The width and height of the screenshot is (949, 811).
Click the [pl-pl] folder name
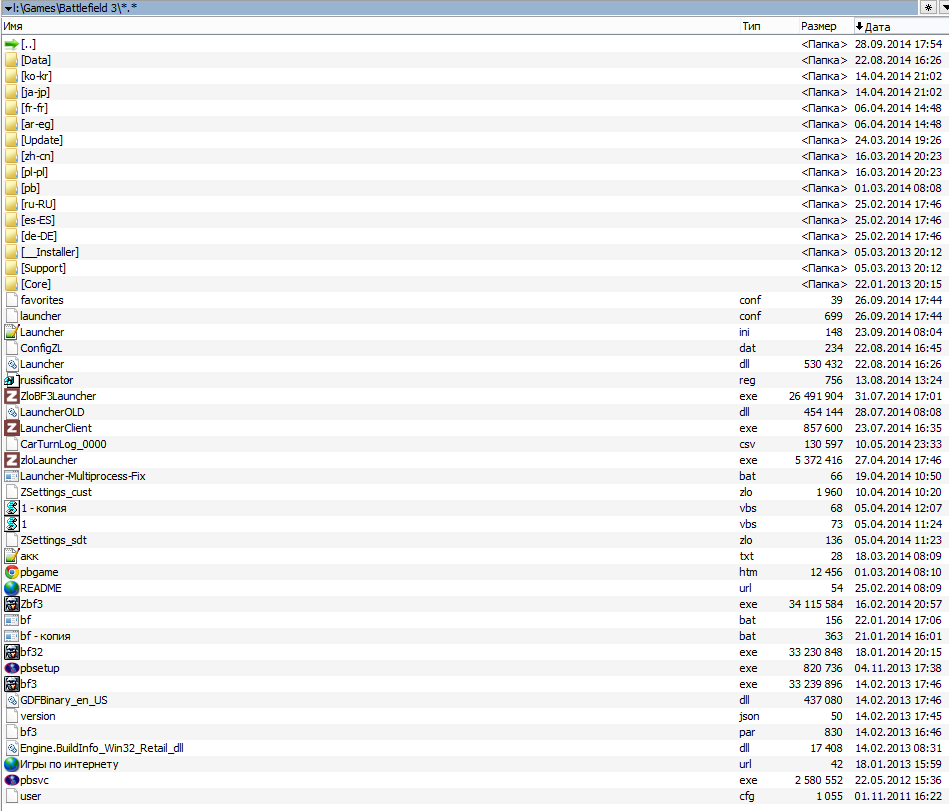pyautogui.click(x=34, y=172)
